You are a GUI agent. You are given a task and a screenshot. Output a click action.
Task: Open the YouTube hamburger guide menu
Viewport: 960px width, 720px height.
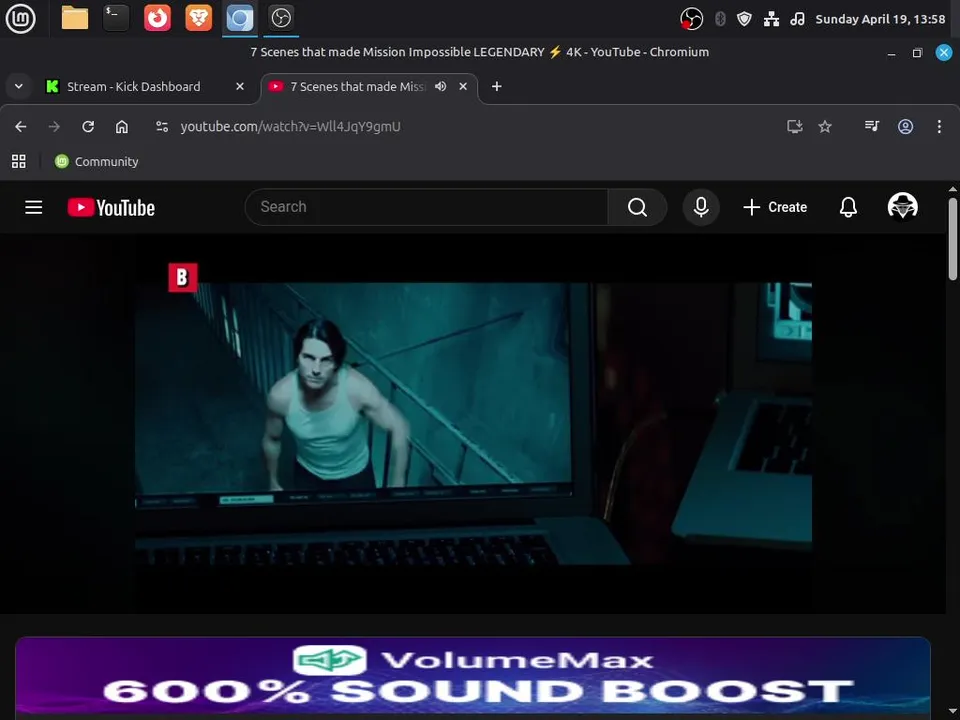tap(34, 207)
